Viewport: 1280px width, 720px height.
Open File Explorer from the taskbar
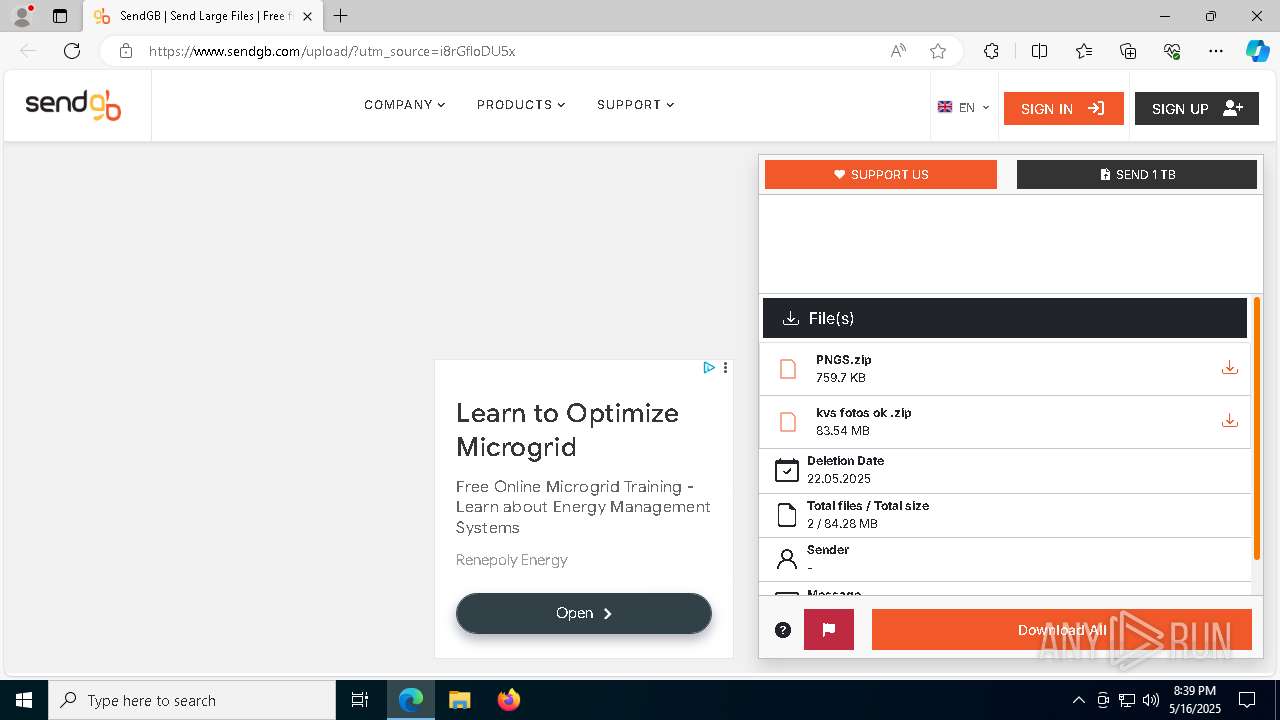459,700
